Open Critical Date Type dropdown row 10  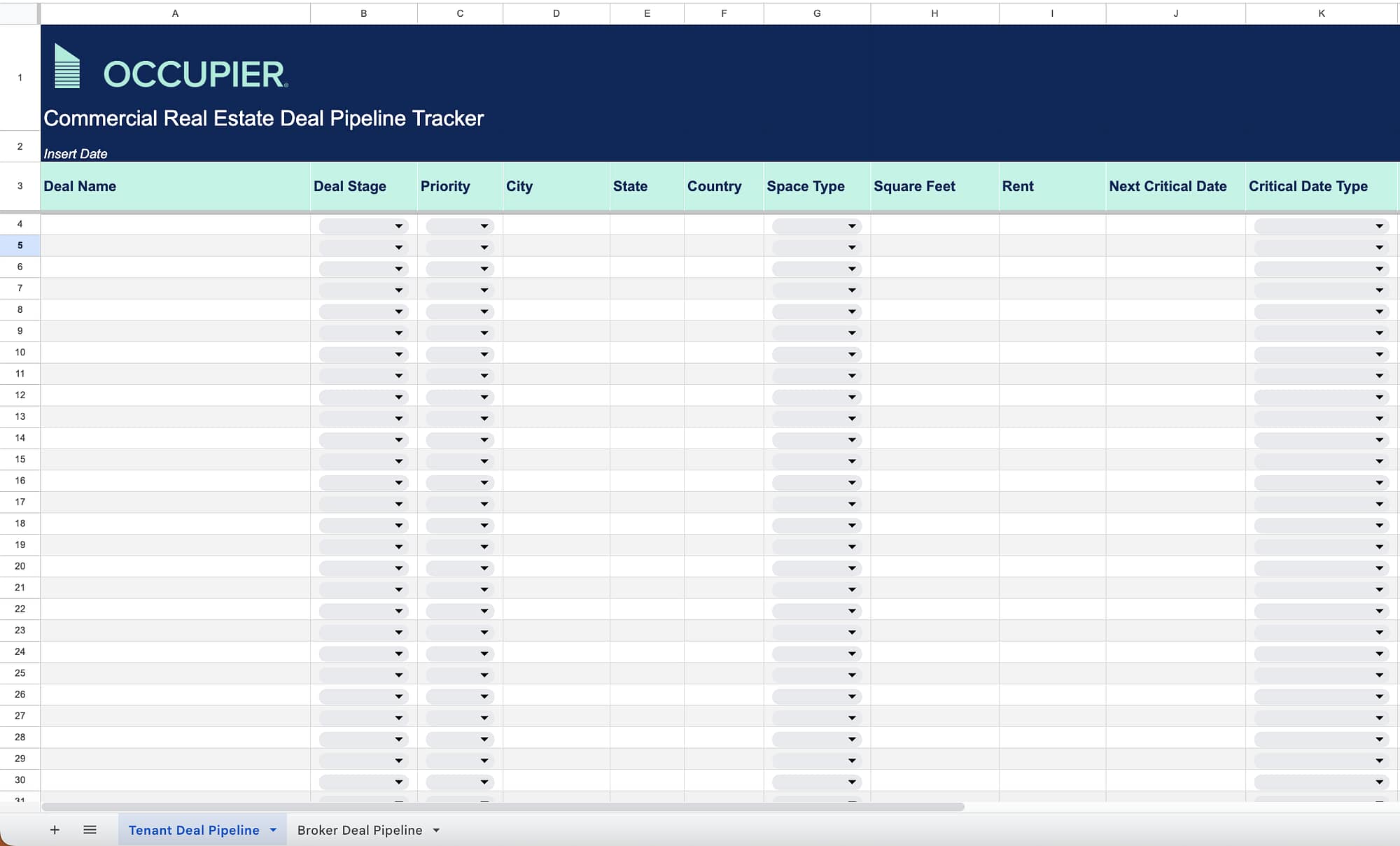tap(1378, 354)
